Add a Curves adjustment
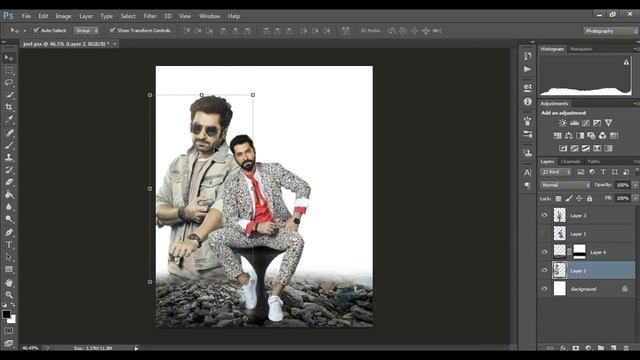Screen dimensions: 640x360 click(x=586, y=123)
